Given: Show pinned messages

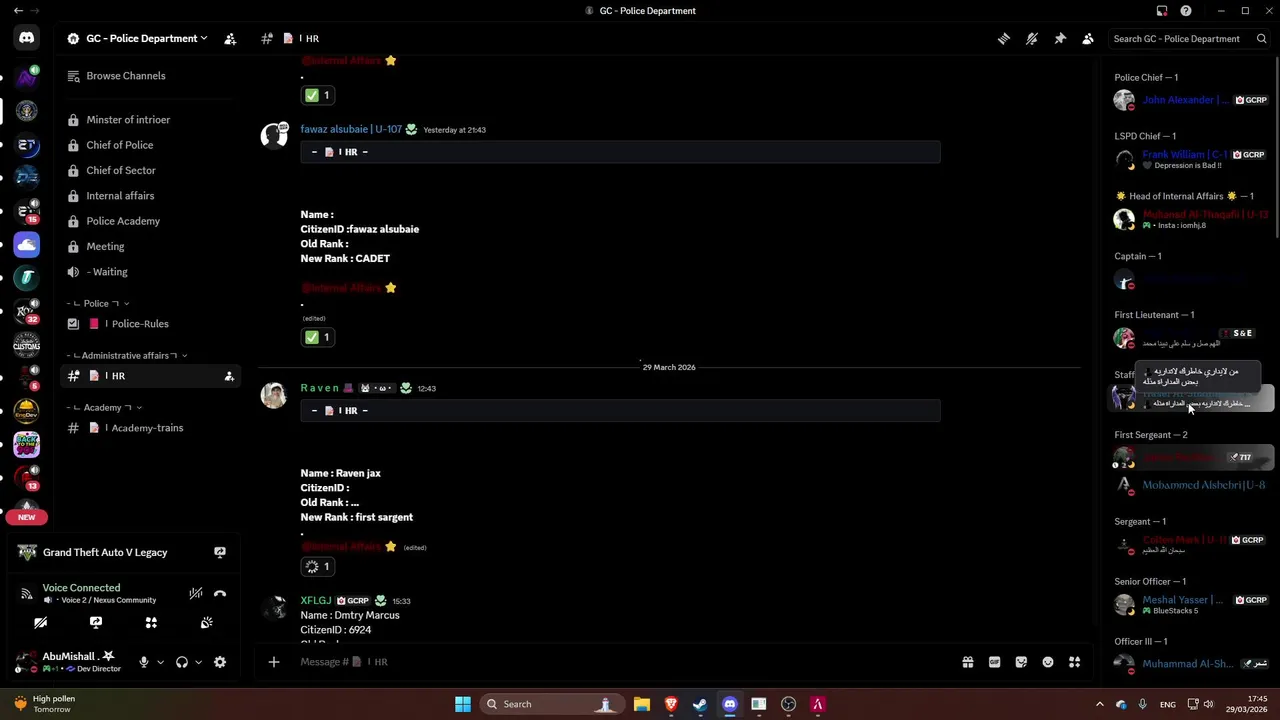Looking at the screenshot, I should coord(1060,39).
